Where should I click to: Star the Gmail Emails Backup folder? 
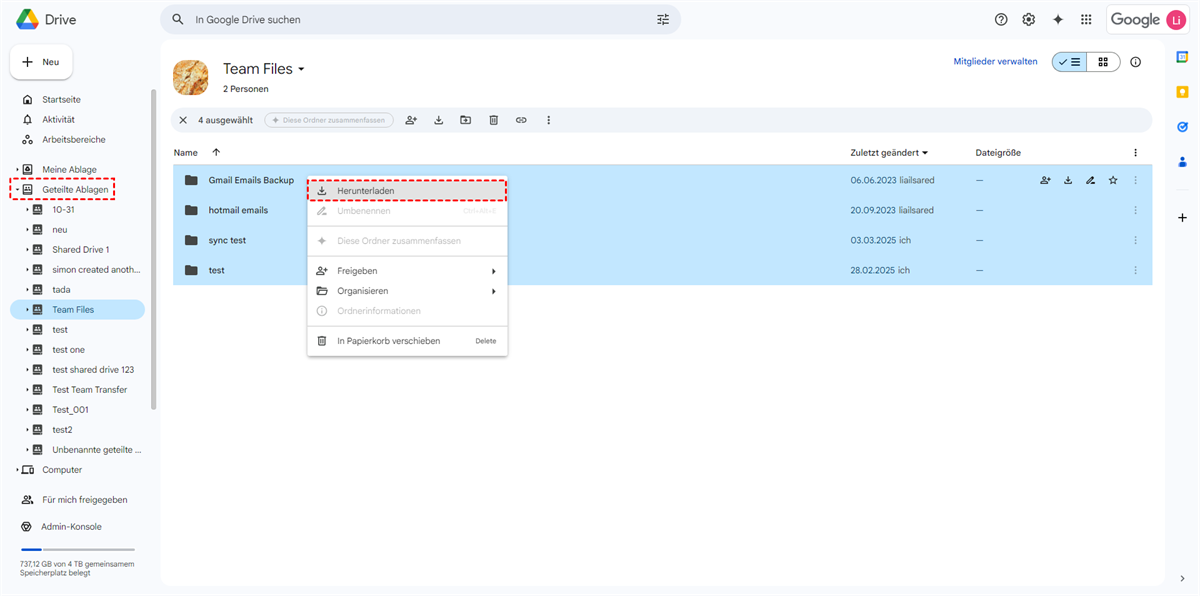click(1113, 180)
